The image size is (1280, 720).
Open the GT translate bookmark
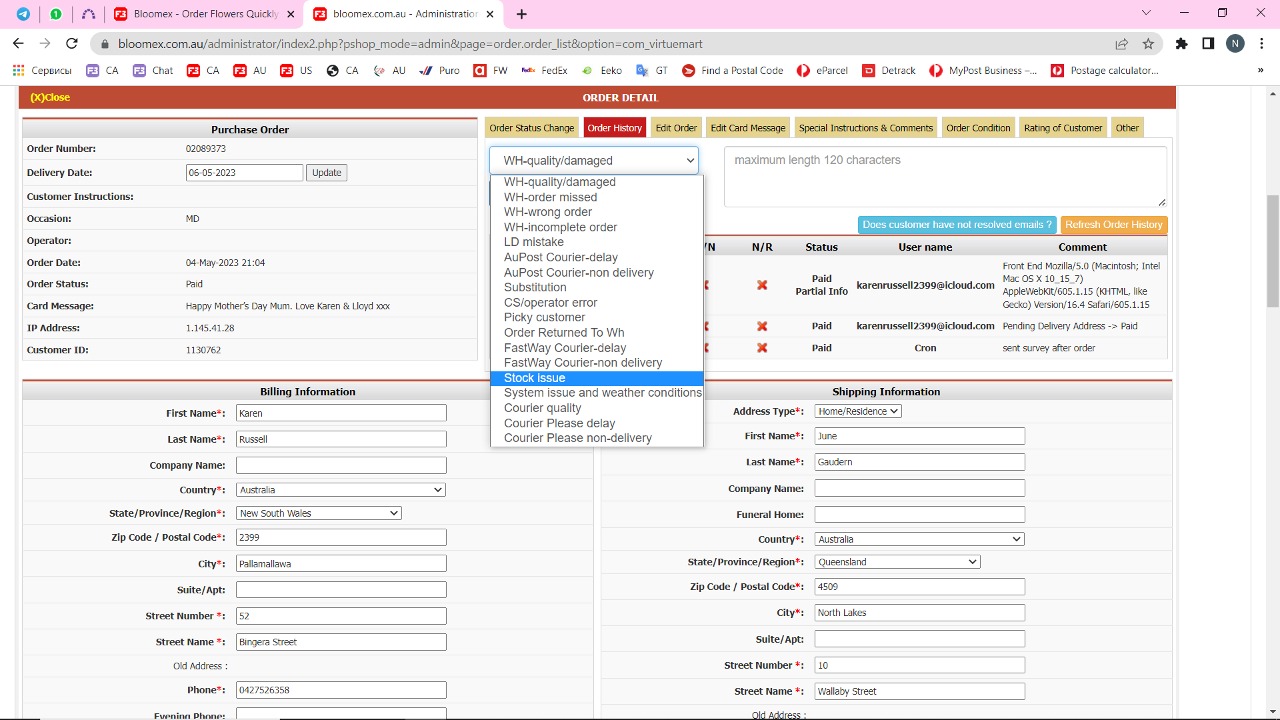(652, 71)
